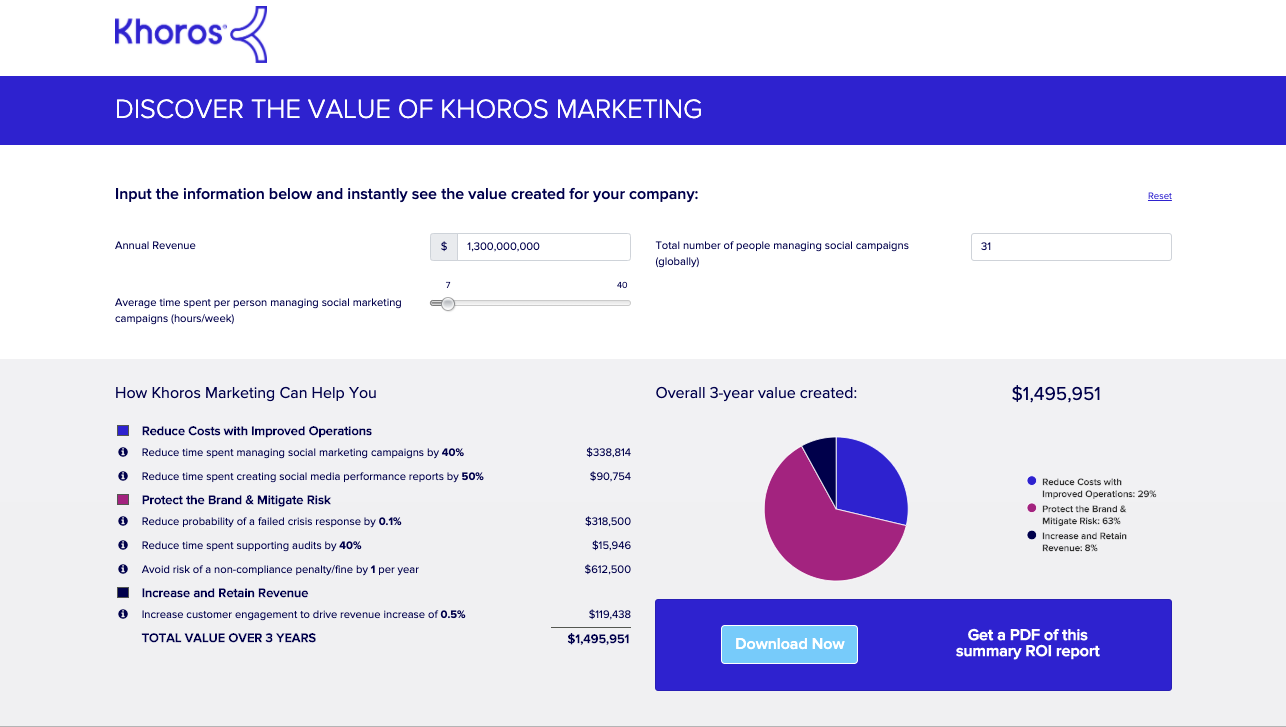Click the dark legend dot for Increase Revenue
Viewport: 1286px width, 727px height.
(1032, 535)
